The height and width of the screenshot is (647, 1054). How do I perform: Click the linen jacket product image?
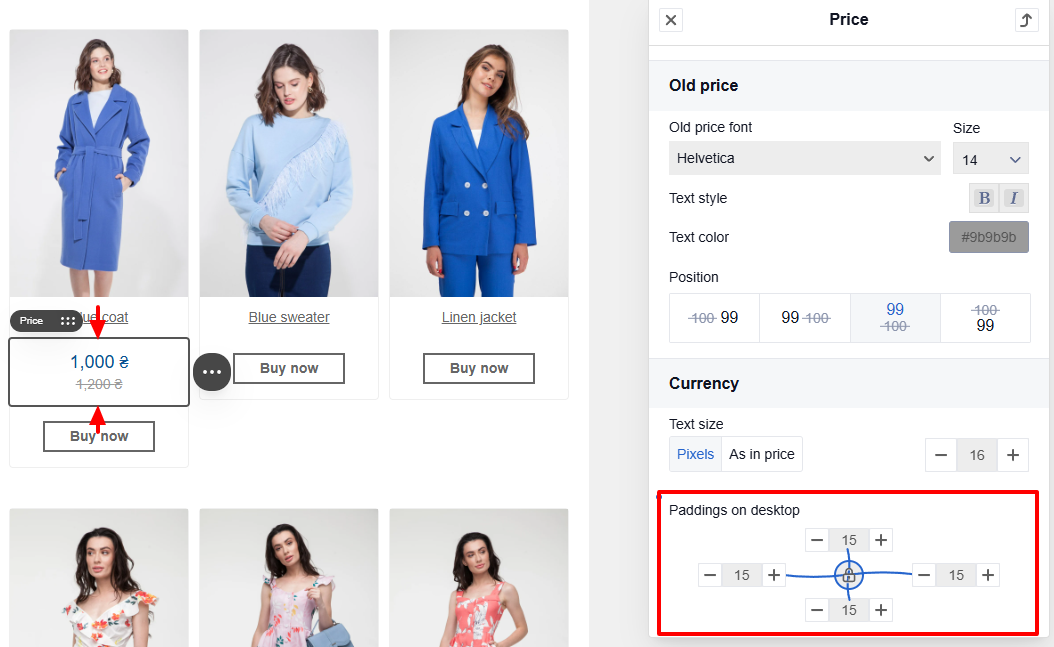479,163
